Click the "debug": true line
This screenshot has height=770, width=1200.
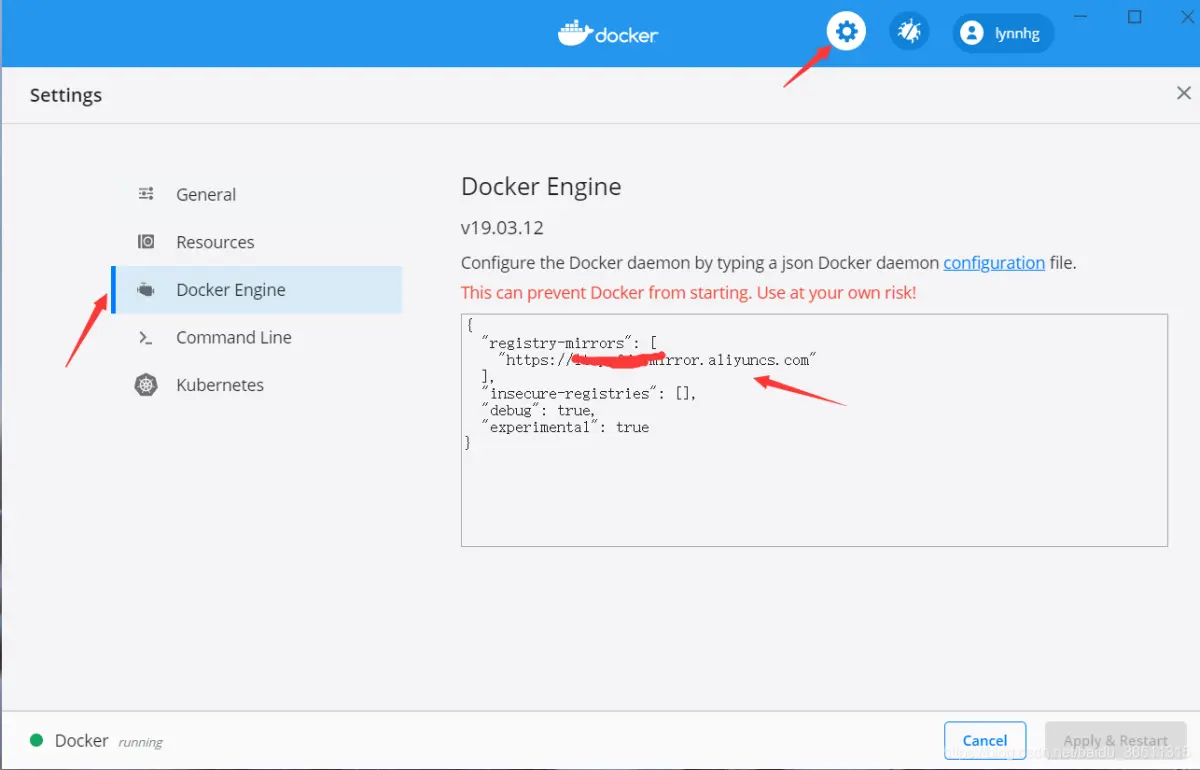coord(538,411)
